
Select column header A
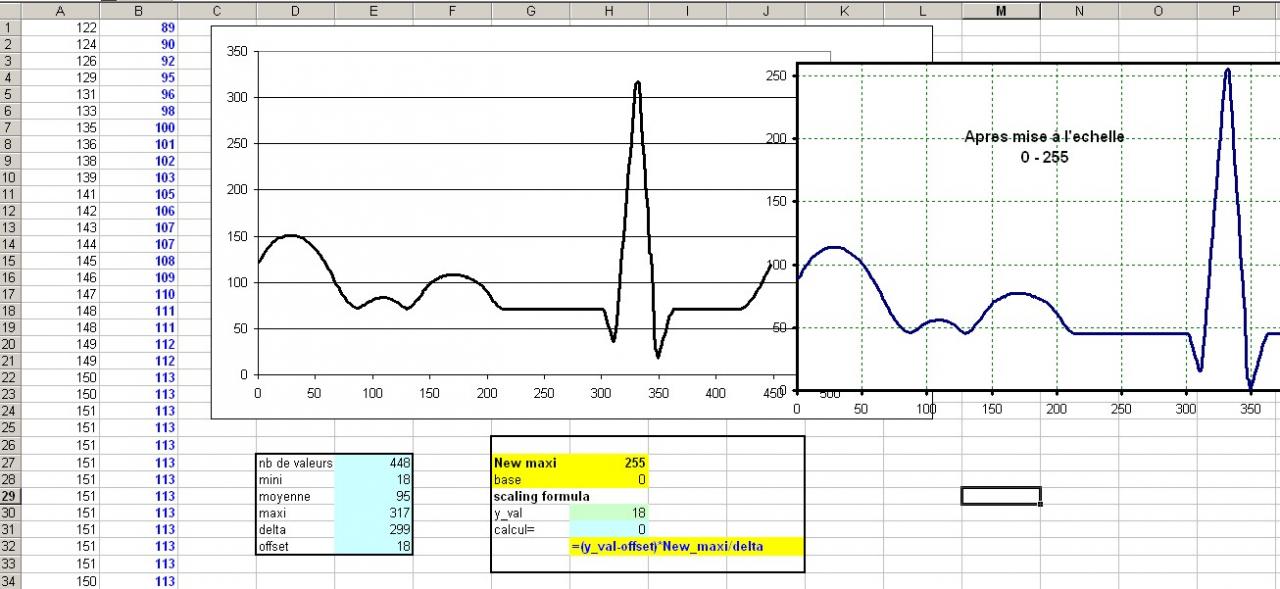pyautogui.click(x=60, y=10)
